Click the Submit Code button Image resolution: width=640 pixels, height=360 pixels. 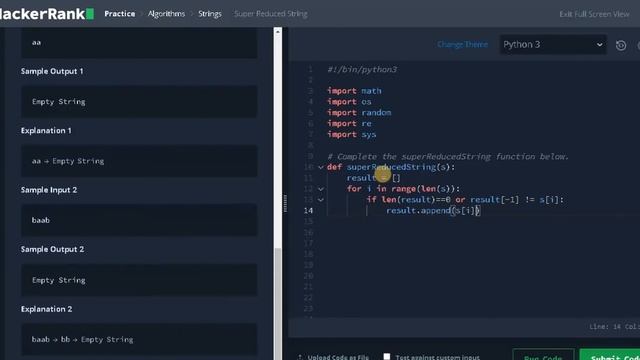click(x=610, y=355)
